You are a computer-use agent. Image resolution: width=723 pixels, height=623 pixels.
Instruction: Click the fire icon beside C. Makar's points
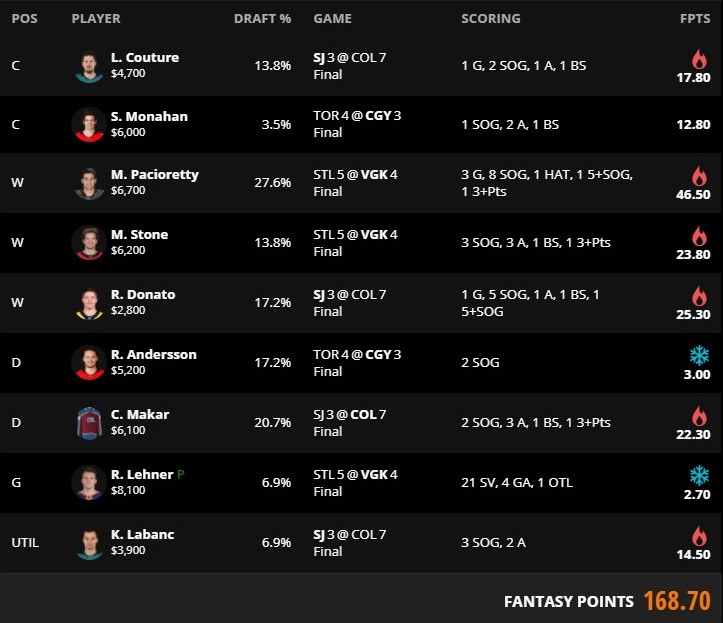[x=698, y=414]
